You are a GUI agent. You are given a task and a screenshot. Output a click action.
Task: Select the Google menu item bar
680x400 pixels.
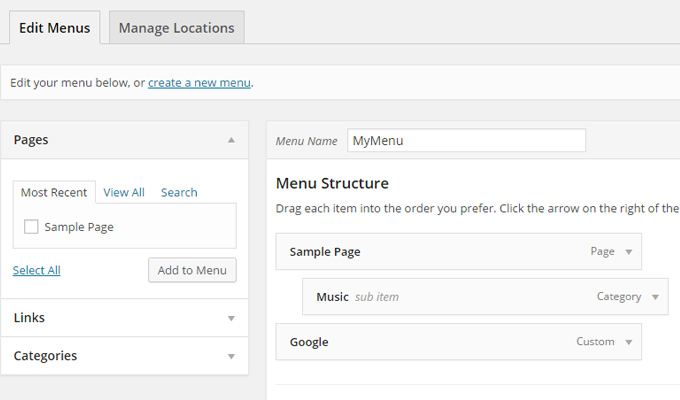tap(458, 342)
